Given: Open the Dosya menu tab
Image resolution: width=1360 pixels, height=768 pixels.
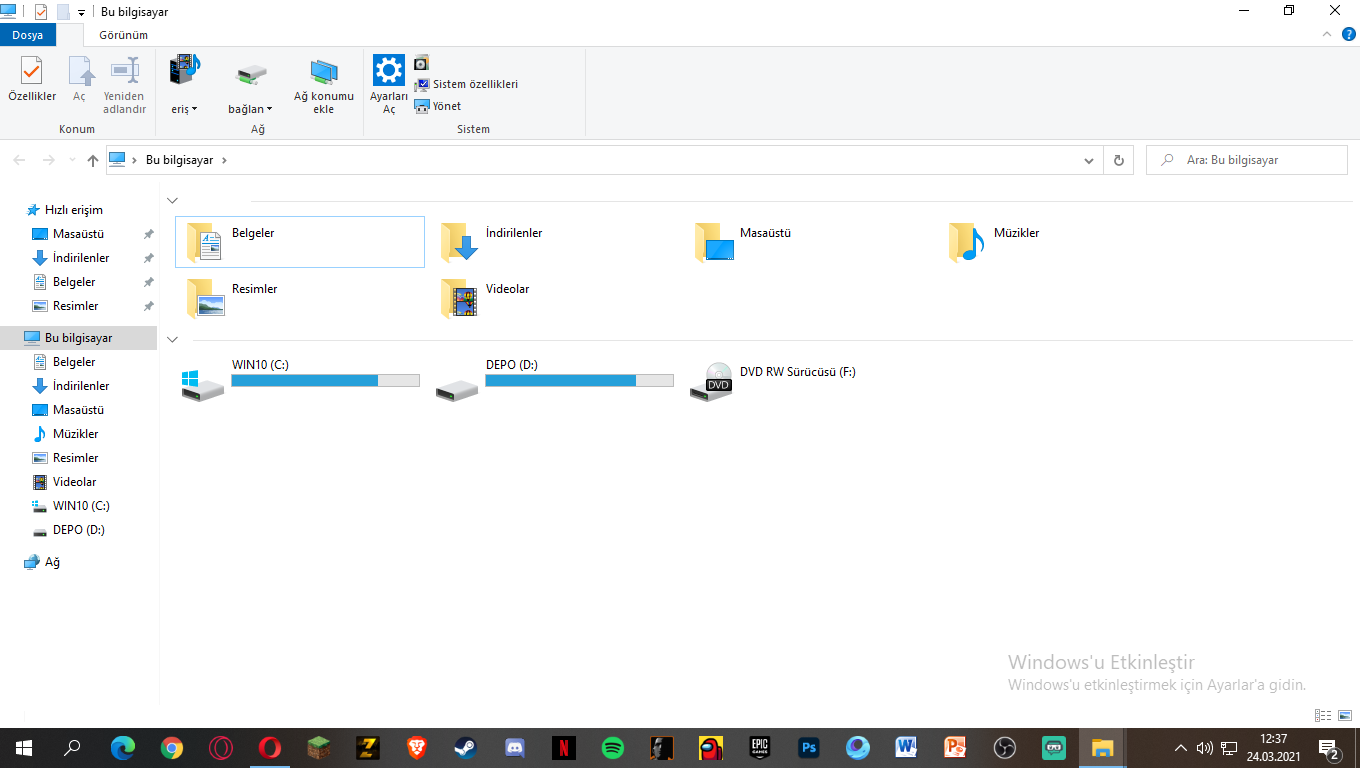Looking at the screenshot, I should point(28,35).
